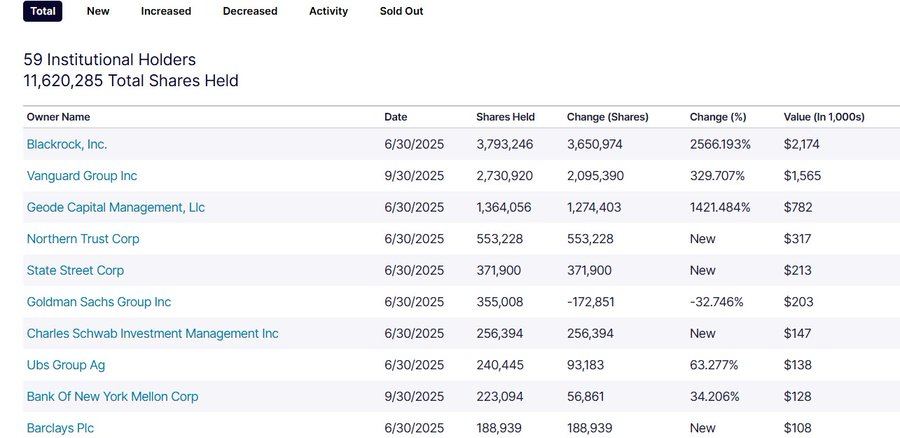This screenshot has height=438, width=900.
Task: Select the Total tab
Action: pyautogui.click(x=42, y=11)
